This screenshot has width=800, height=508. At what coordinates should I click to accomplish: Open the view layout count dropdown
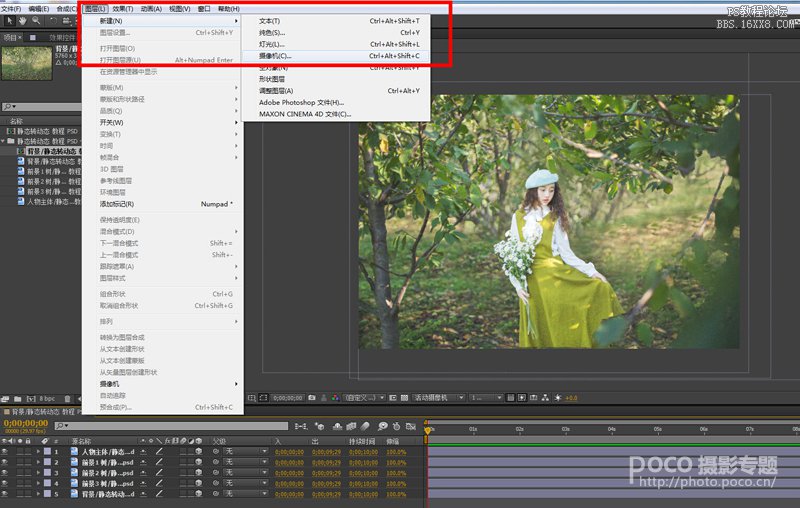point(486,398)
